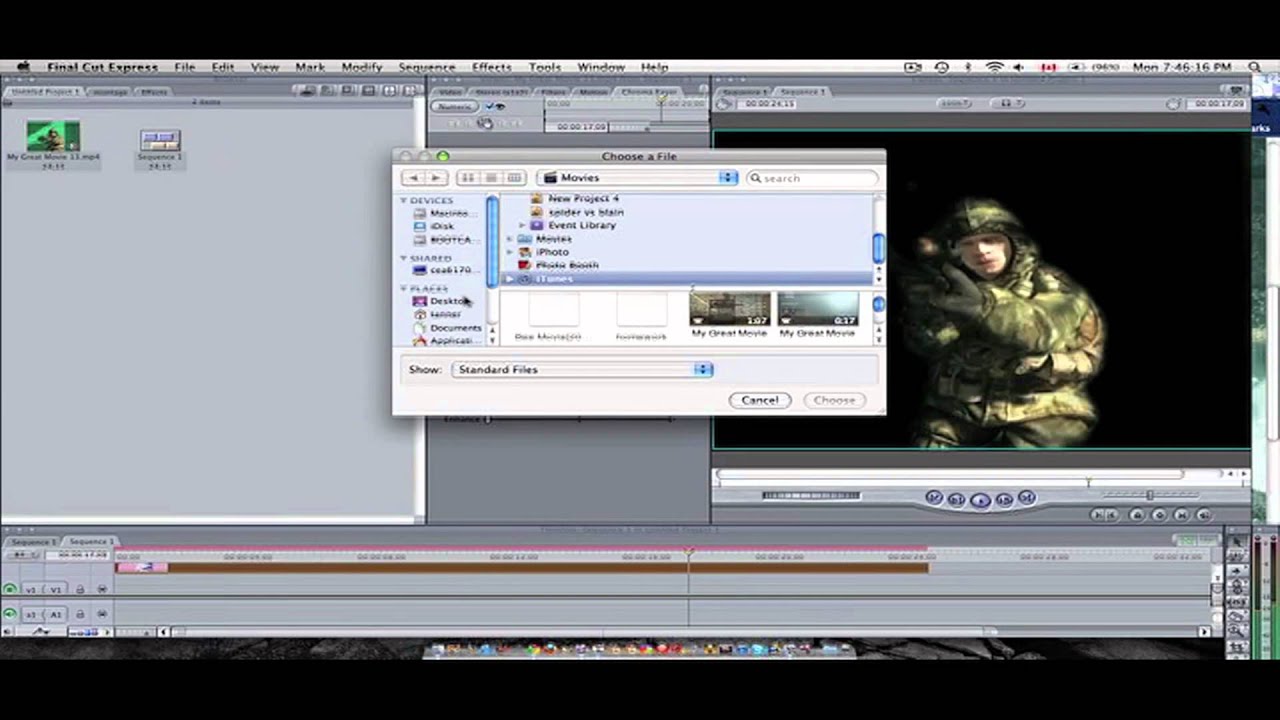
Task: Select Desktop in sidebar places
Action: coord(448,301)
